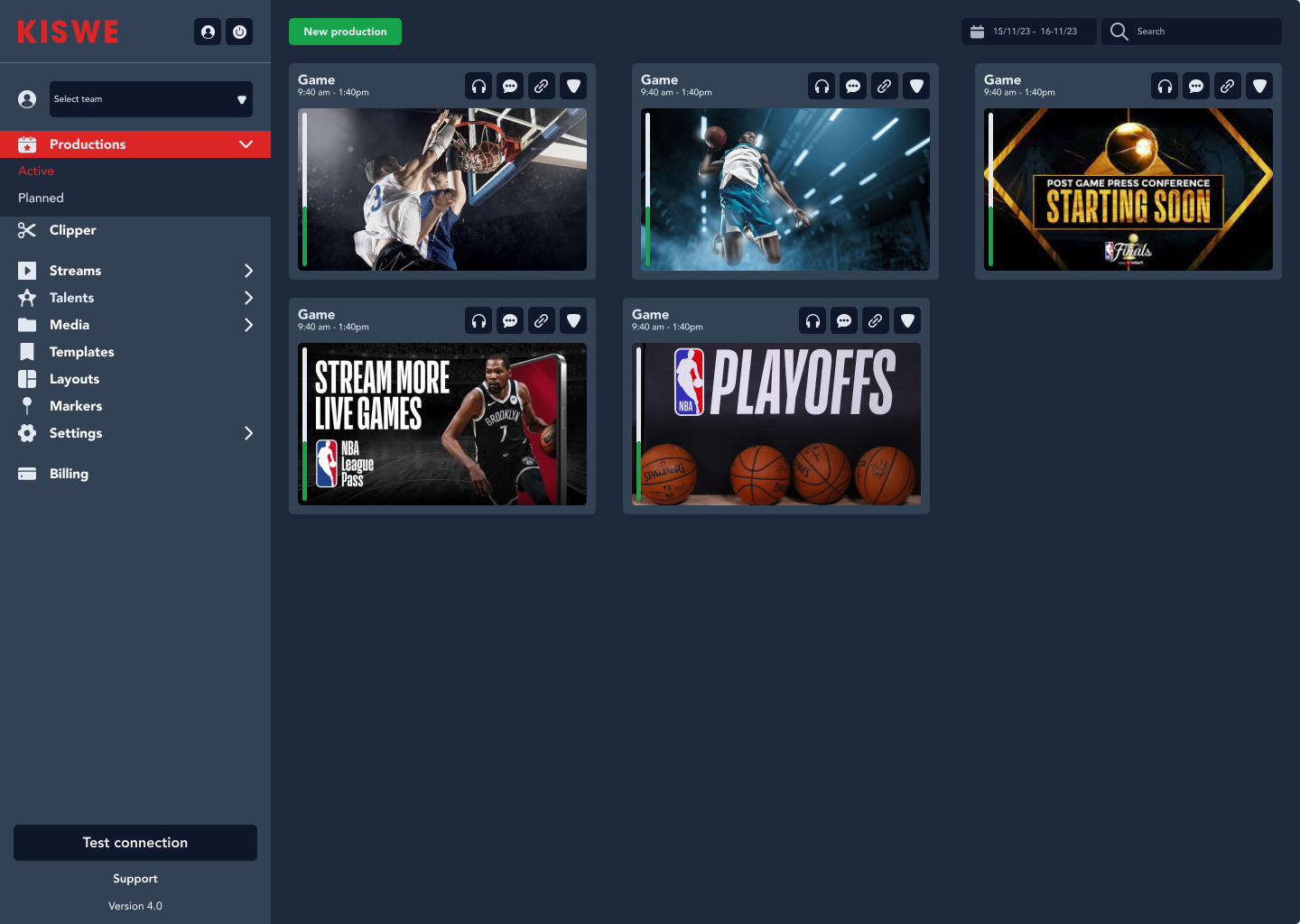
Task: Open chat on the Playoffs card
Action: click(x=844, y=320)
